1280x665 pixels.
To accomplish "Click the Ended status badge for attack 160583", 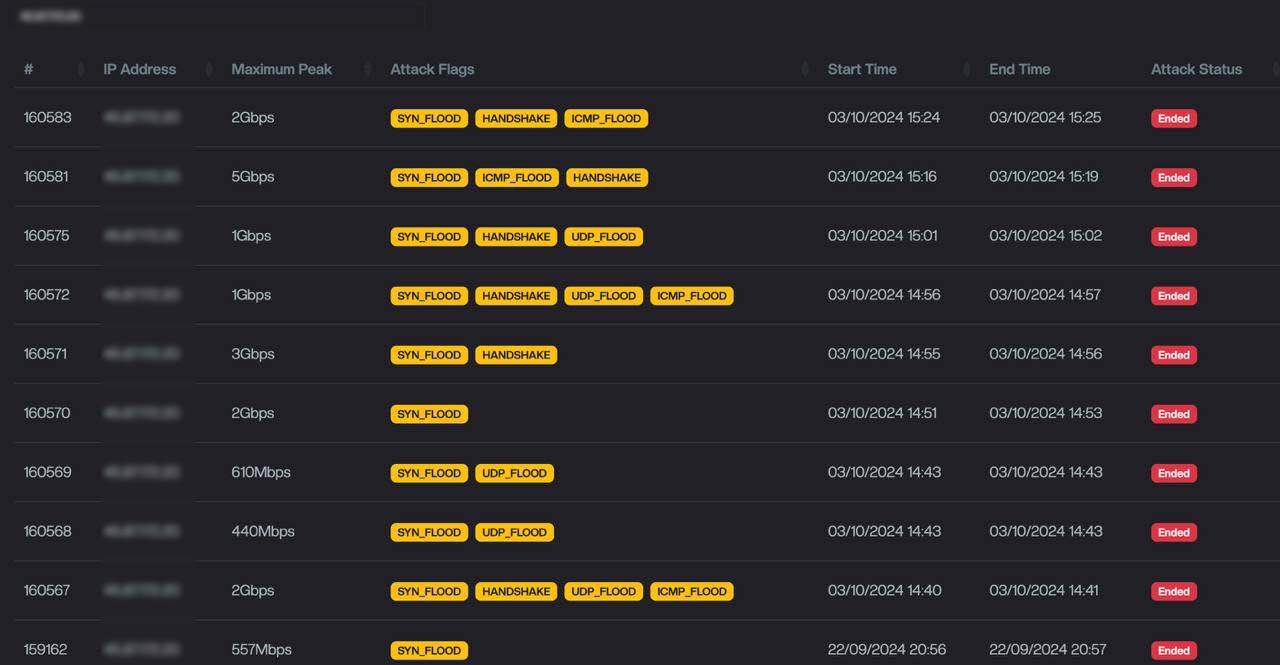I will [x=1173, y=118].
